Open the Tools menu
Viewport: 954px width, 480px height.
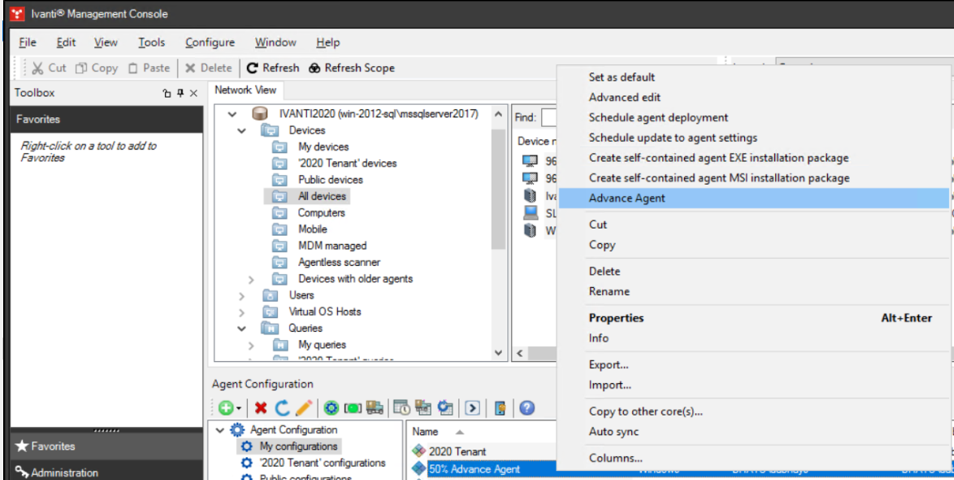[x=151, y=43]
